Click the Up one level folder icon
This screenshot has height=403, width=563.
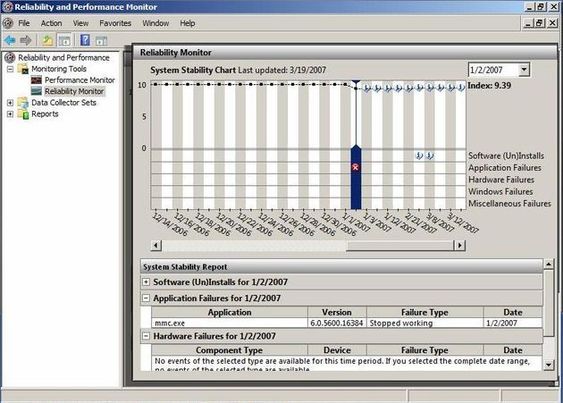tap(47, 40)
